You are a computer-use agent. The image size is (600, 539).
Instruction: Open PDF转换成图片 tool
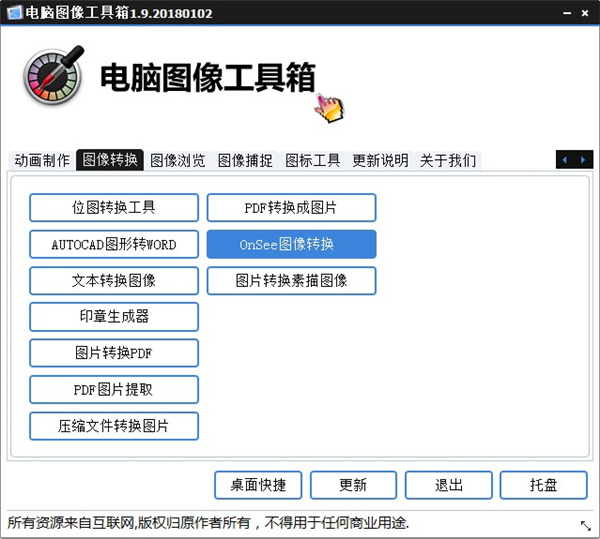[x=291, y=208]
